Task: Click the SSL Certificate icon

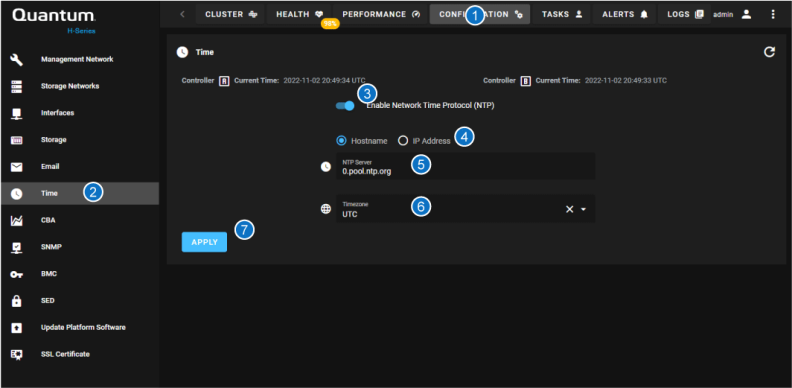Action: [x=17, y=355]
